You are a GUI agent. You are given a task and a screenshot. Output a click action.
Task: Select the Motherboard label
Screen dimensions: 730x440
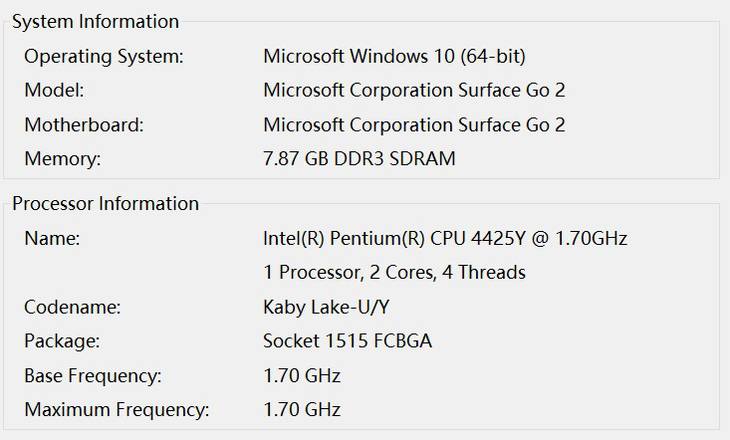pyautogui.click(x=84, y=125)
